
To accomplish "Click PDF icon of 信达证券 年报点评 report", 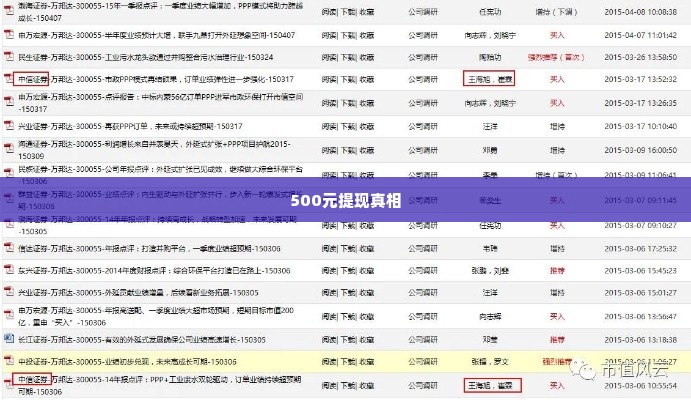I will pyautogui.click(x=9, y=248).
